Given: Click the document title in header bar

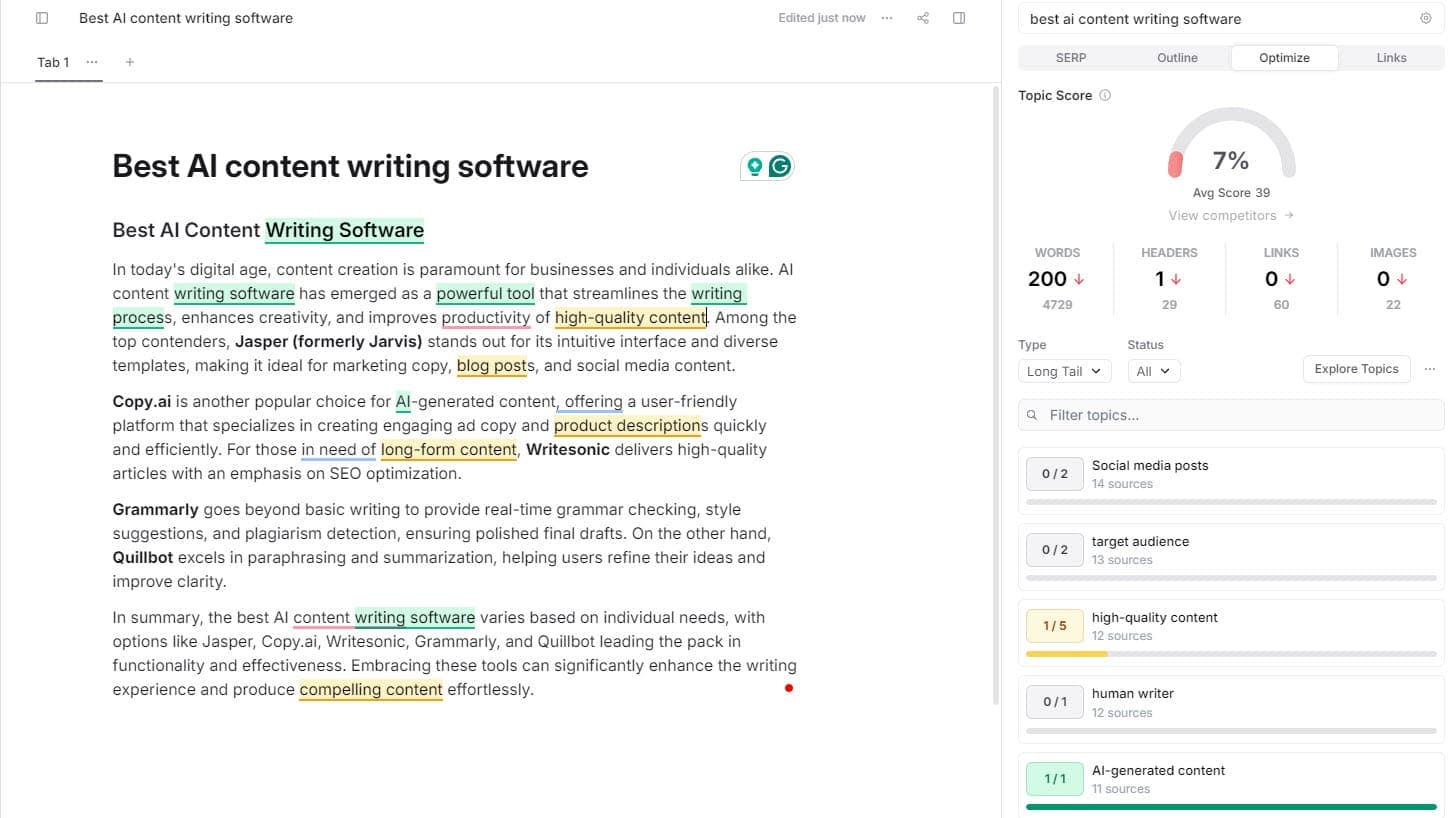Looking at the screenshot, I should click(x=186, y=18).
